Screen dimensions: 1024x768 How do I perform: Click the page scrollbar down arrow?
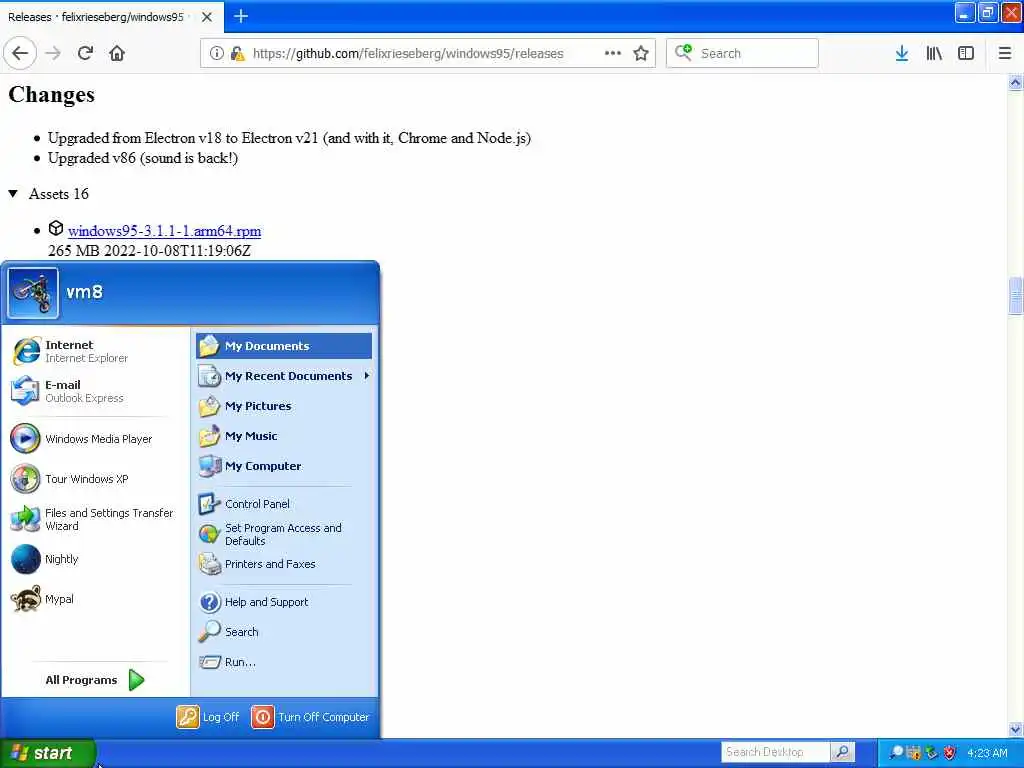1015,729
